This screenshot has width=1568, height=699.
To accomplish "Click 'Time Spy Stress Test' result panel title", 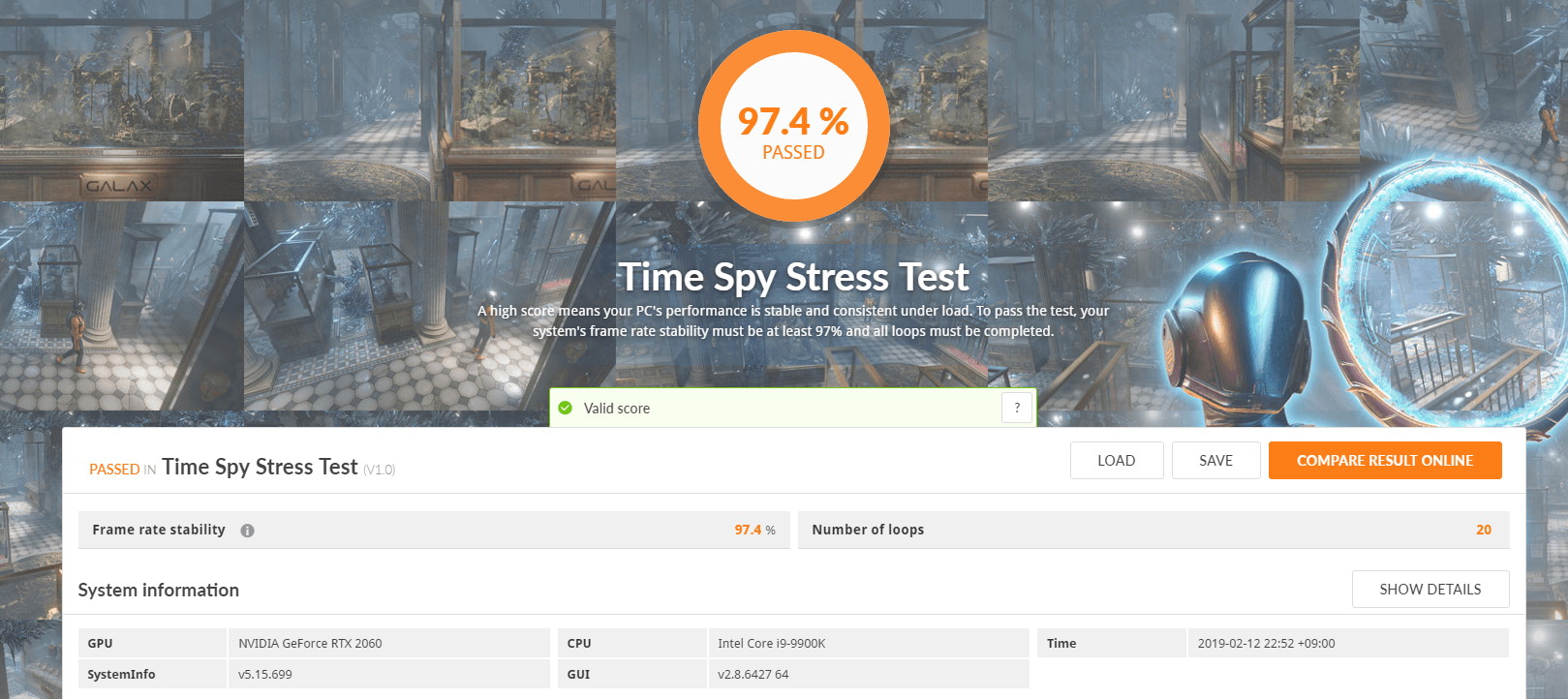I will click(x=260, y=467).
